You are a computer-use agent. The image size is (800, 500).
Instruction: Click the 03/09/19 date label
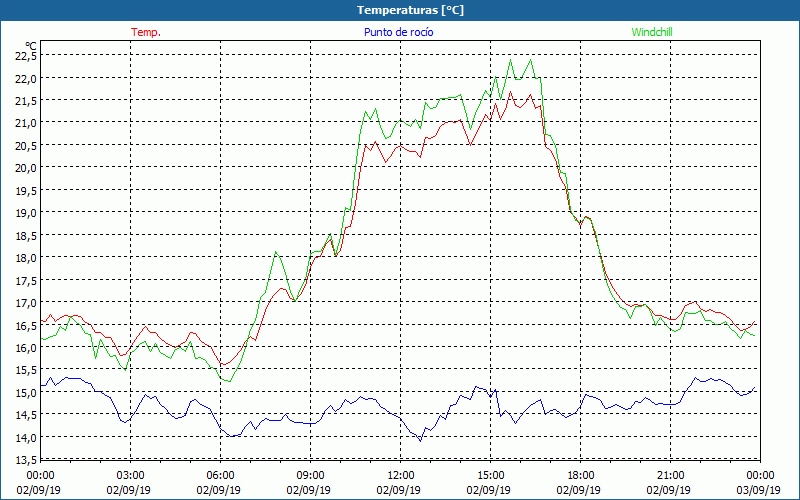tap(759, 490)
